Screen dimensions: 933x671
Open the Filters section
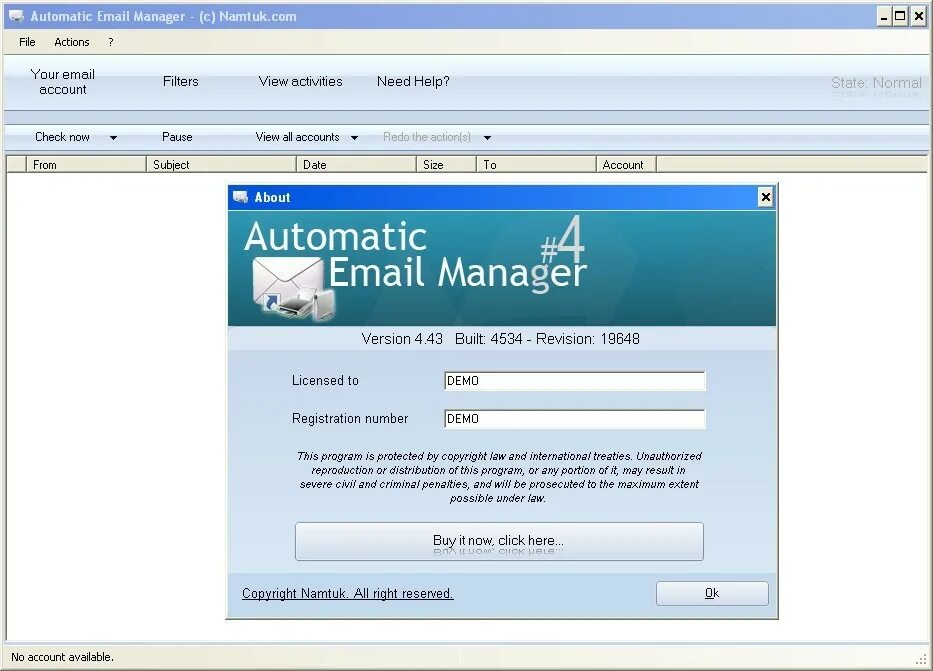pyautogui.click(x=180, y=81)
